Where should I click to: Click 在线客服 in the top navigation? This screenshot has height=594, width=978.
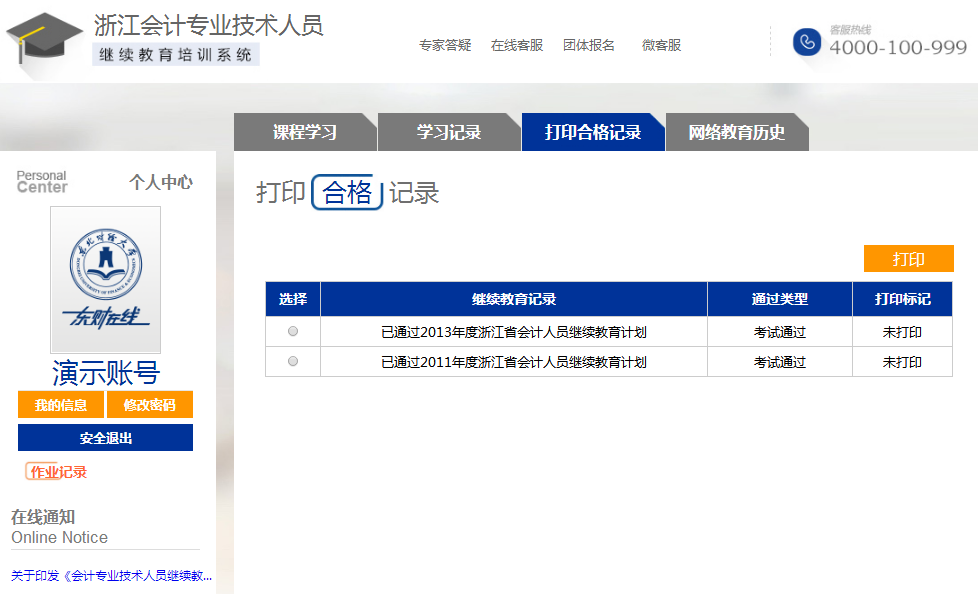(x=517, y=45)
